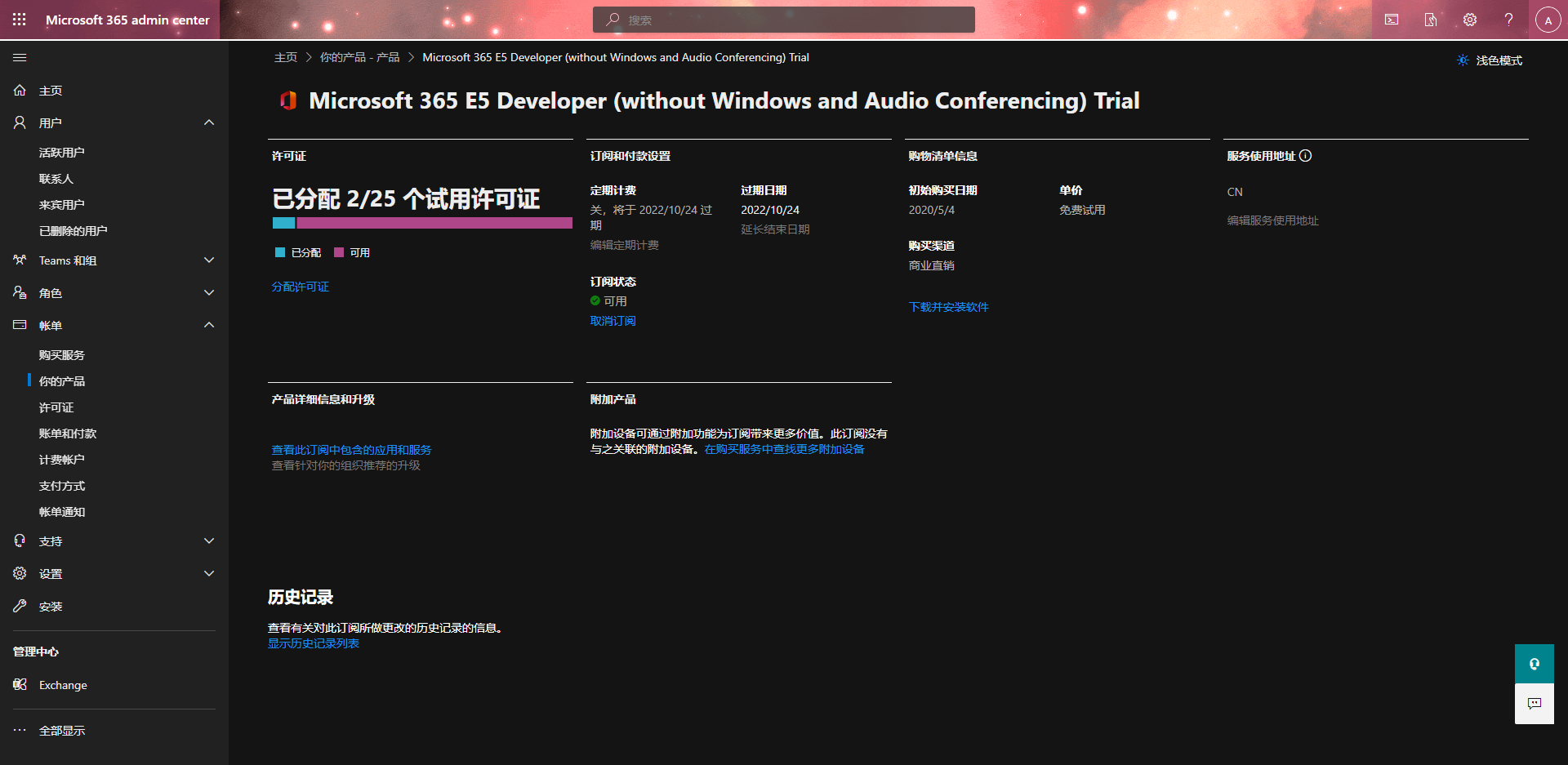Click the Users person icon in sidebar
Image resolution: width=1568 pixels, height=765 pixels.
(x=20, y=123)
